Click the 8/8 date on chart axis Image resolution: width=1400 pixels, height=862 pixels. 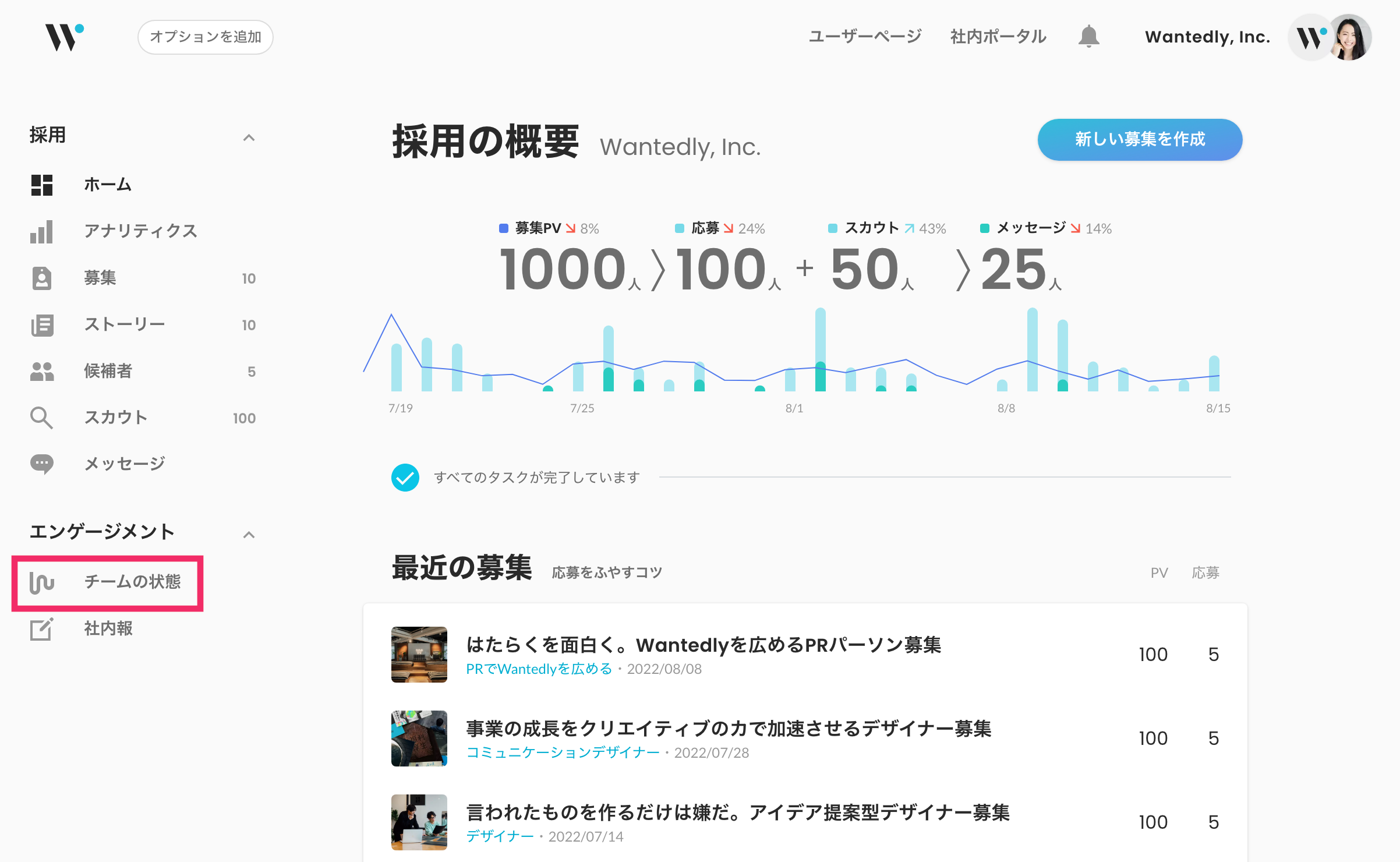(1006, 408)
